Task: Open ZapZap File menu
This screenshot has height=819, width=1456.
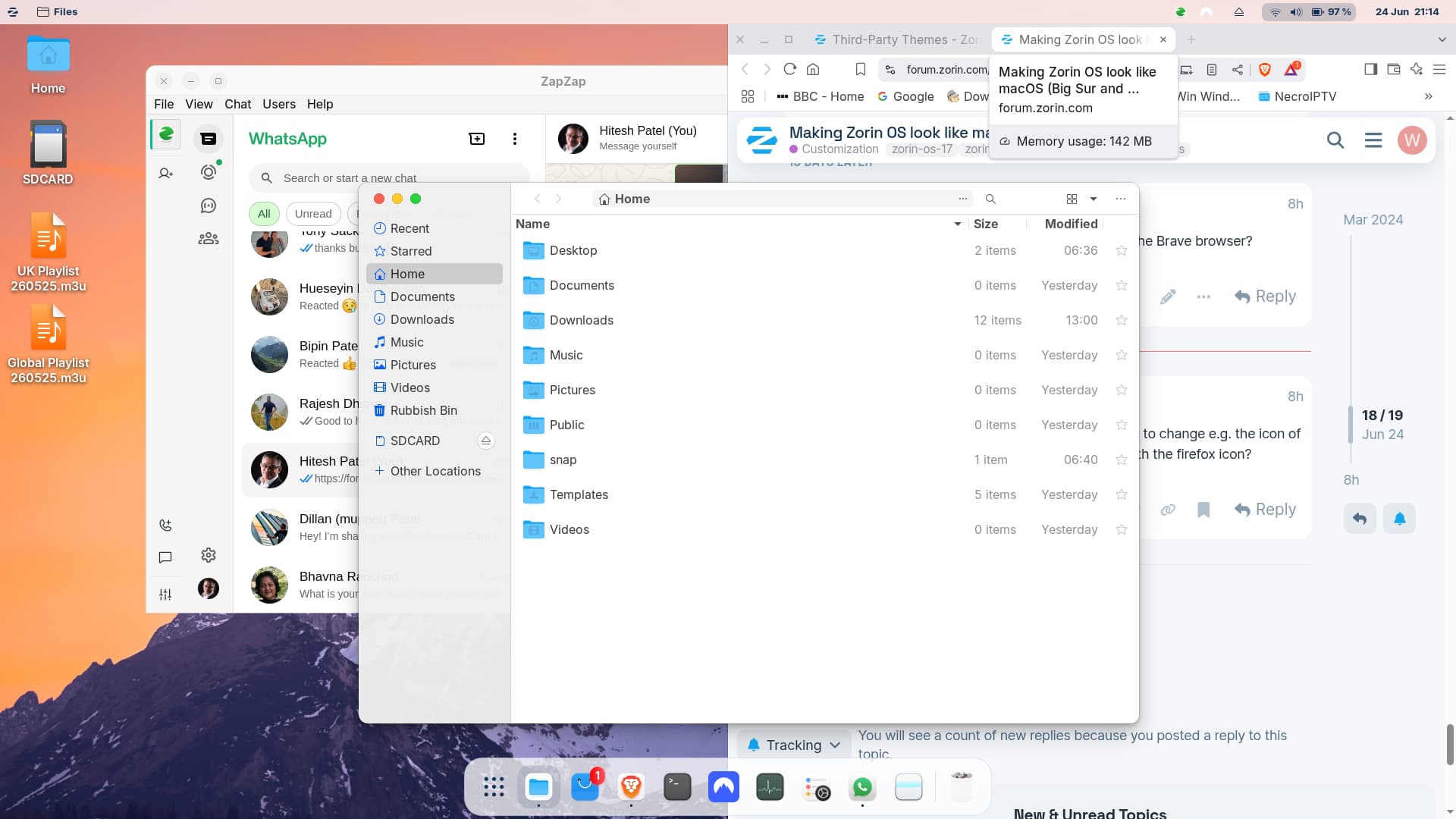Action: (x=164, y=104)
